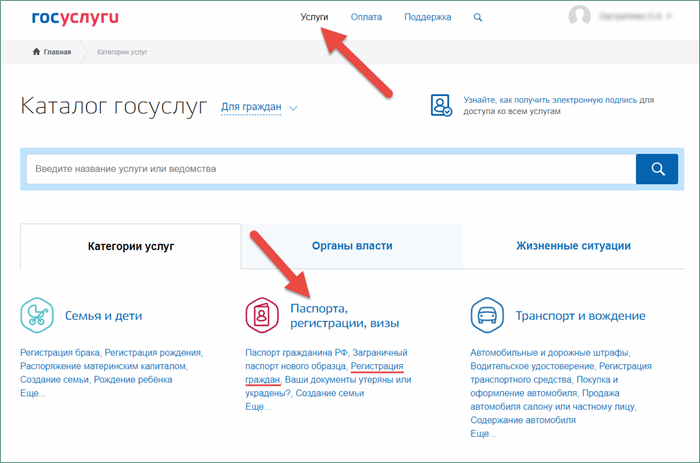Screen dimensions: 700x463
Task: Open the Транспорт и вождение category
Action: (580, 316)
